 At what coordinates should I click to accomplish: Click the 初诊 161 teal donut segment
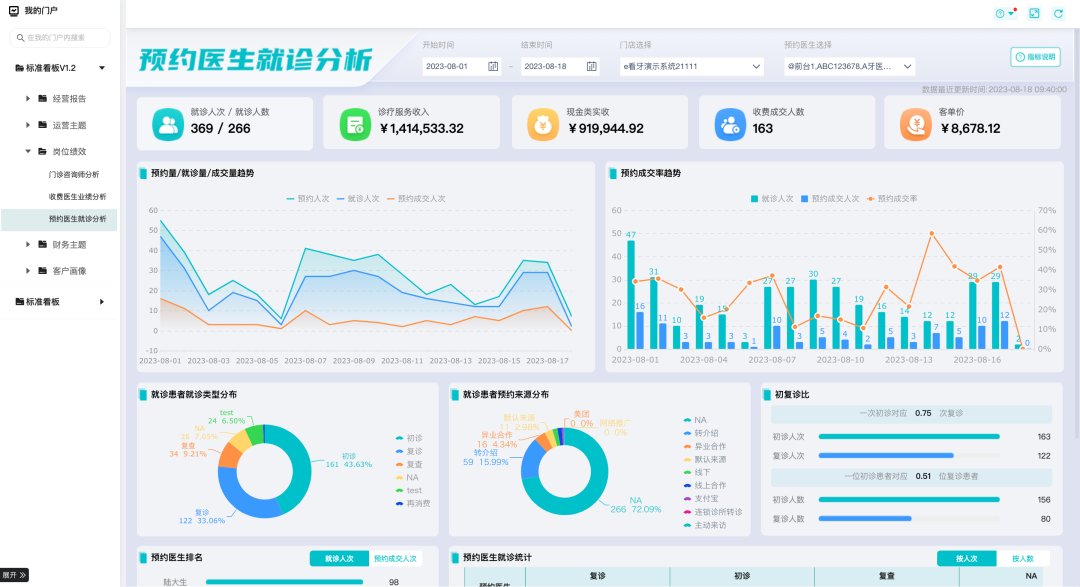(301, 468)
